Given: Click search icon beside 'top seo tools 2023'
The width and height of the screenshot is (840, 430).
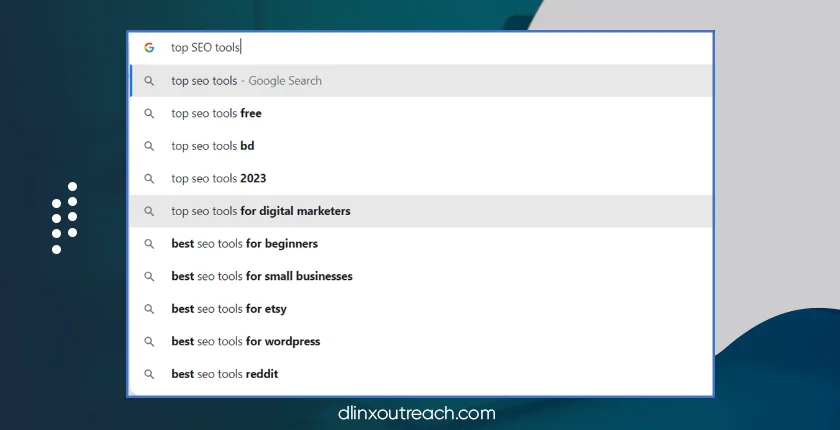Looking at the screenshot, I should [x=149, y=179].
